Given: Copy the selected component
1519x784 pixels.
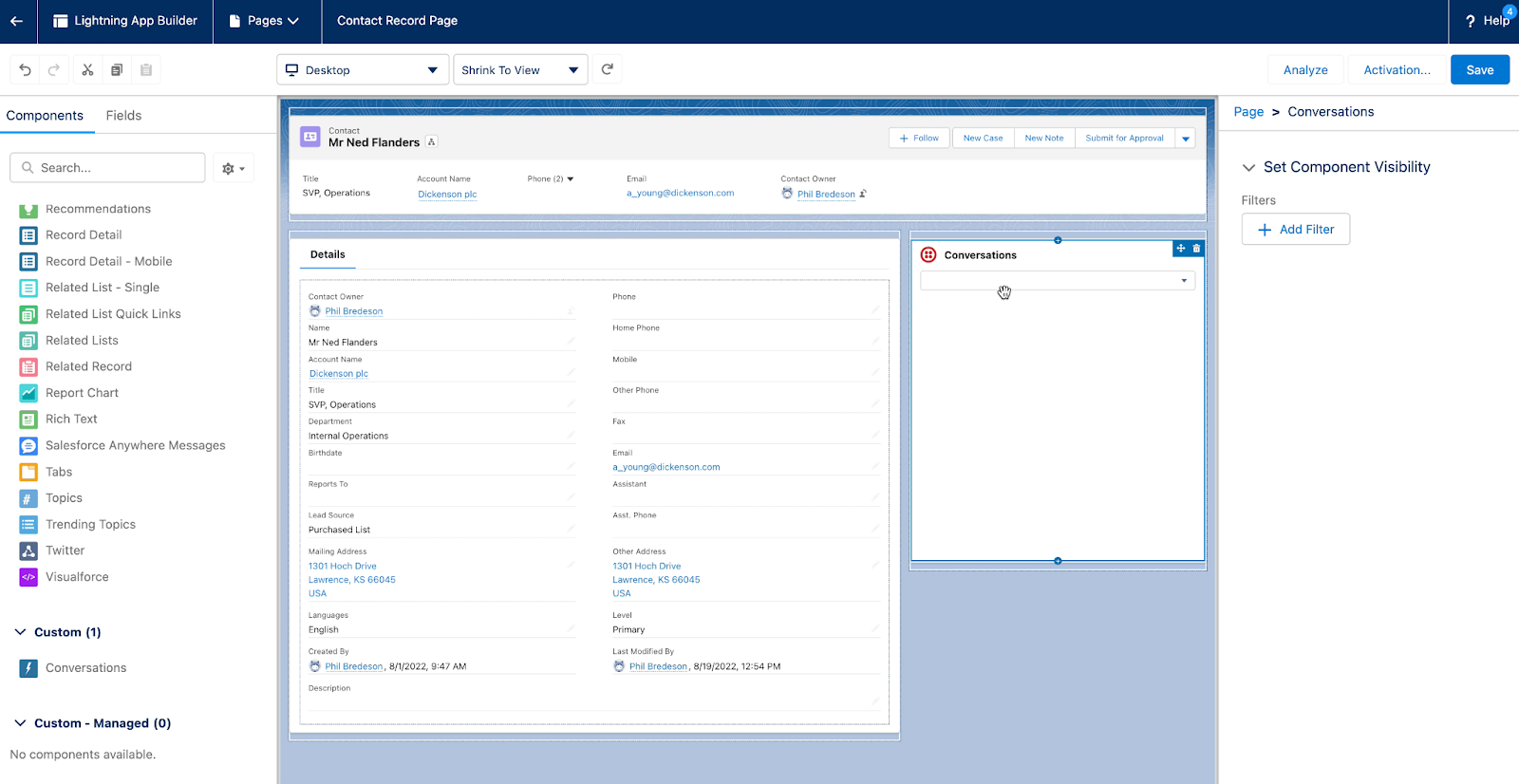Looking at the screenshot, I should (117, 69).
